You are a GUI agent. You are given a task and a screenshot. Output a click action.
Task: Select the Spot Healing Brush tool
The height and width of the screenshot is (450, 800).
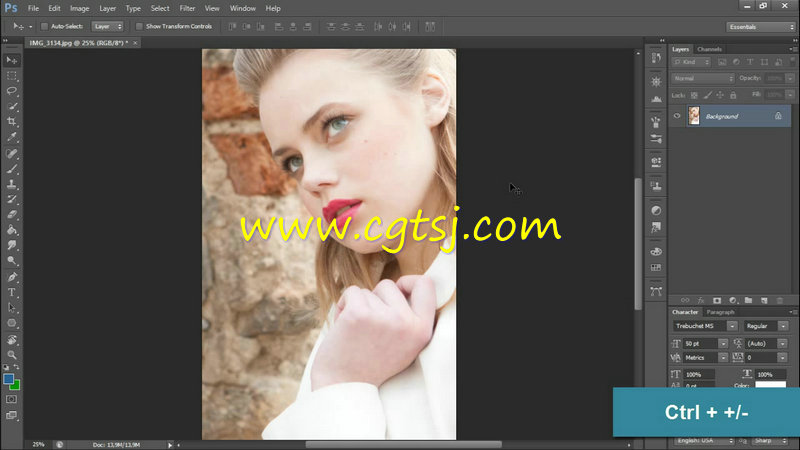click(12, 154)
